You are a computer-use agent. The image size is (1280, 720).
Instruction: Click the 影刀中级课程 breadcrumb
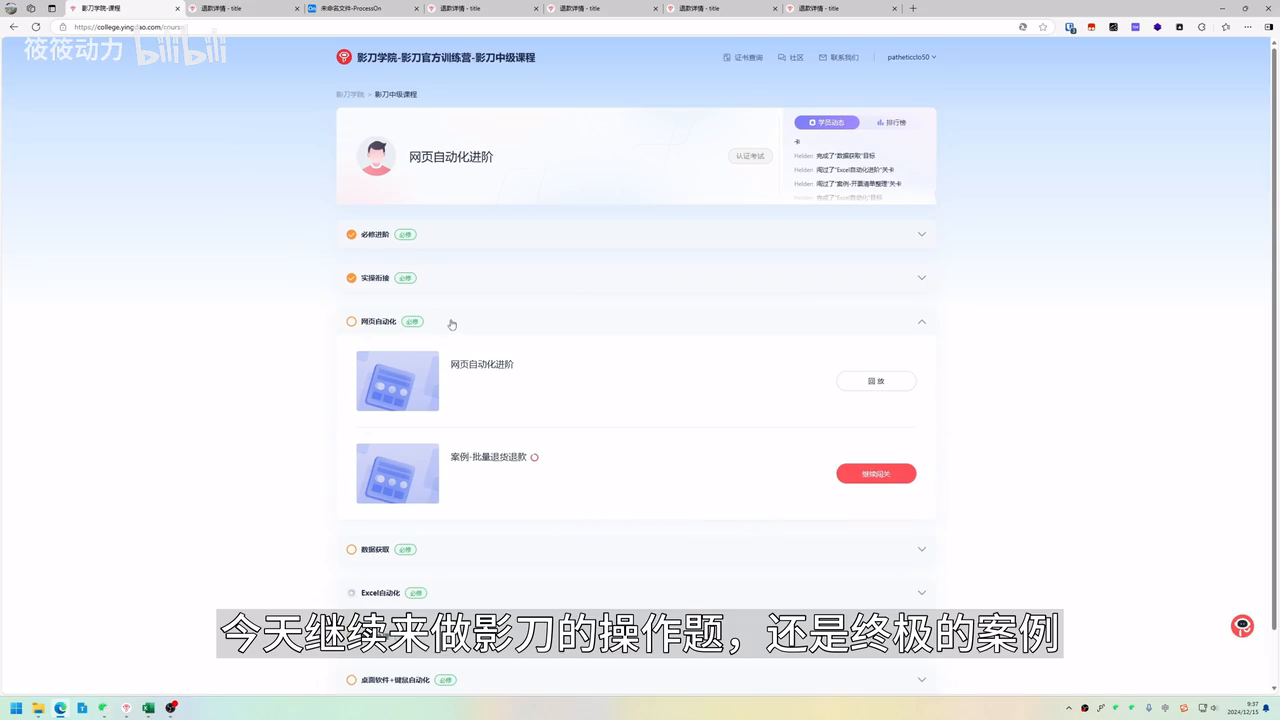(396, 94)
